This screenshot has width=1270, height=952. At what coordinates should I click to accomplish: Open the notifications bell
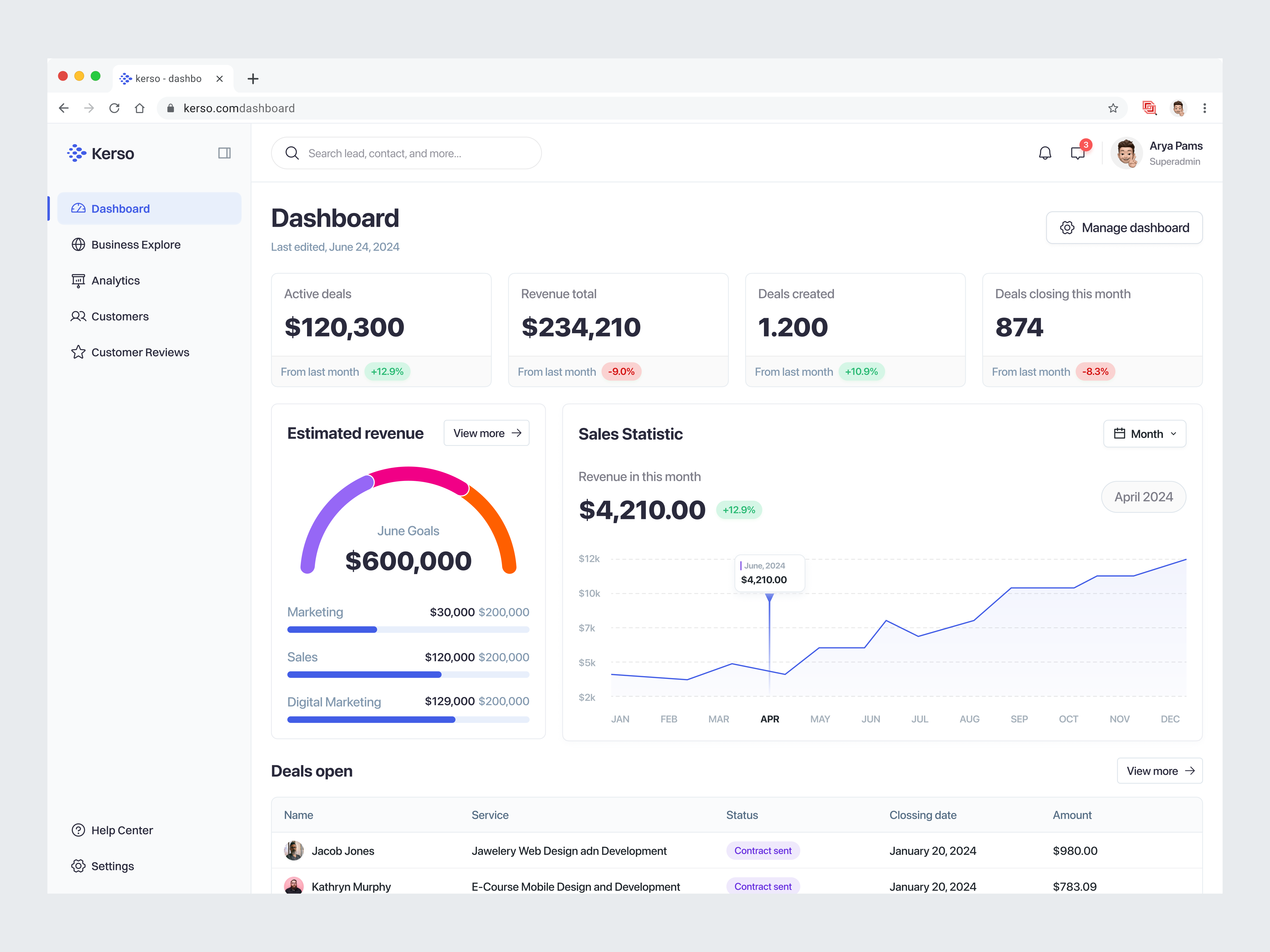coord(1045,153)
